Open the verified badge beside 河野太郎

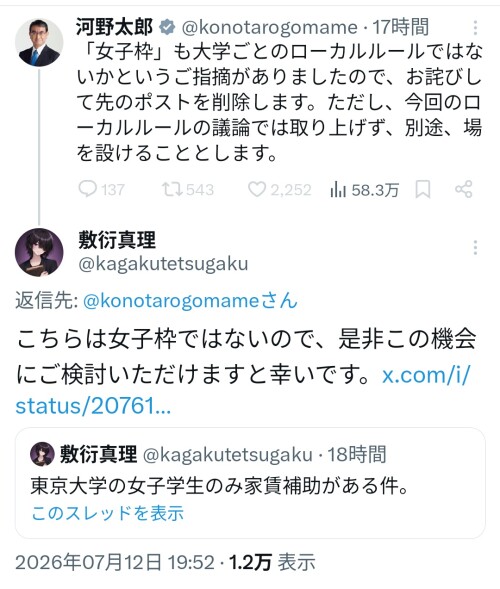[167, 27]
